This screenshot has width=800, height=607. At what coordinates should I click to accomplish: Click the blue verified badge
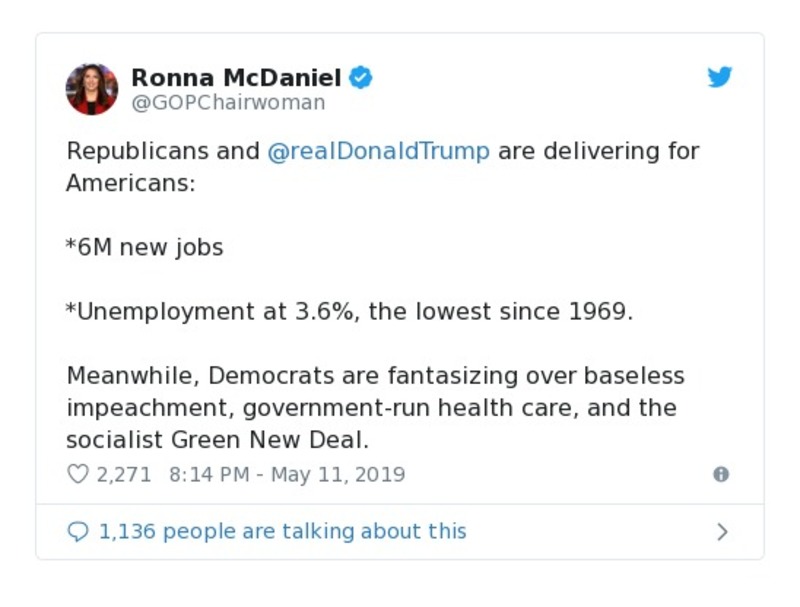click(x=361, y=77)
